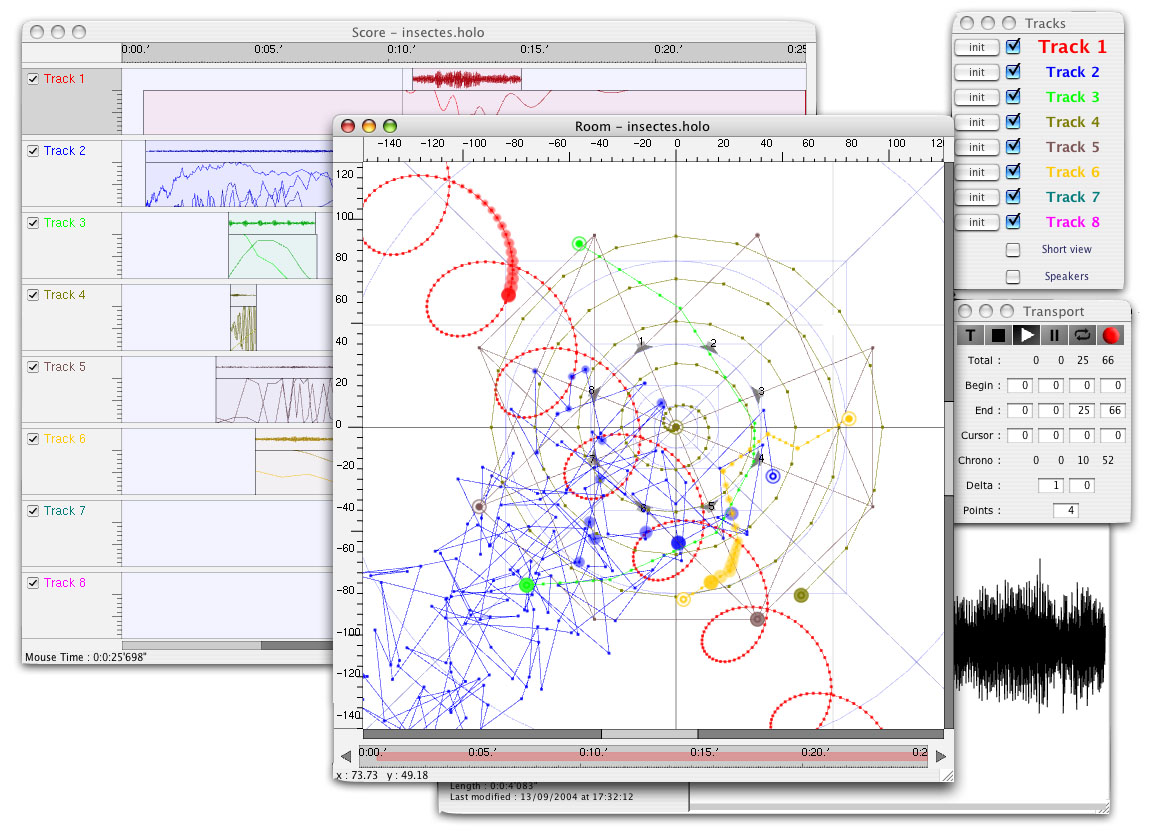Click the first Delta input field
This screenshot has height=834, width=1156.
point(1051,485)
